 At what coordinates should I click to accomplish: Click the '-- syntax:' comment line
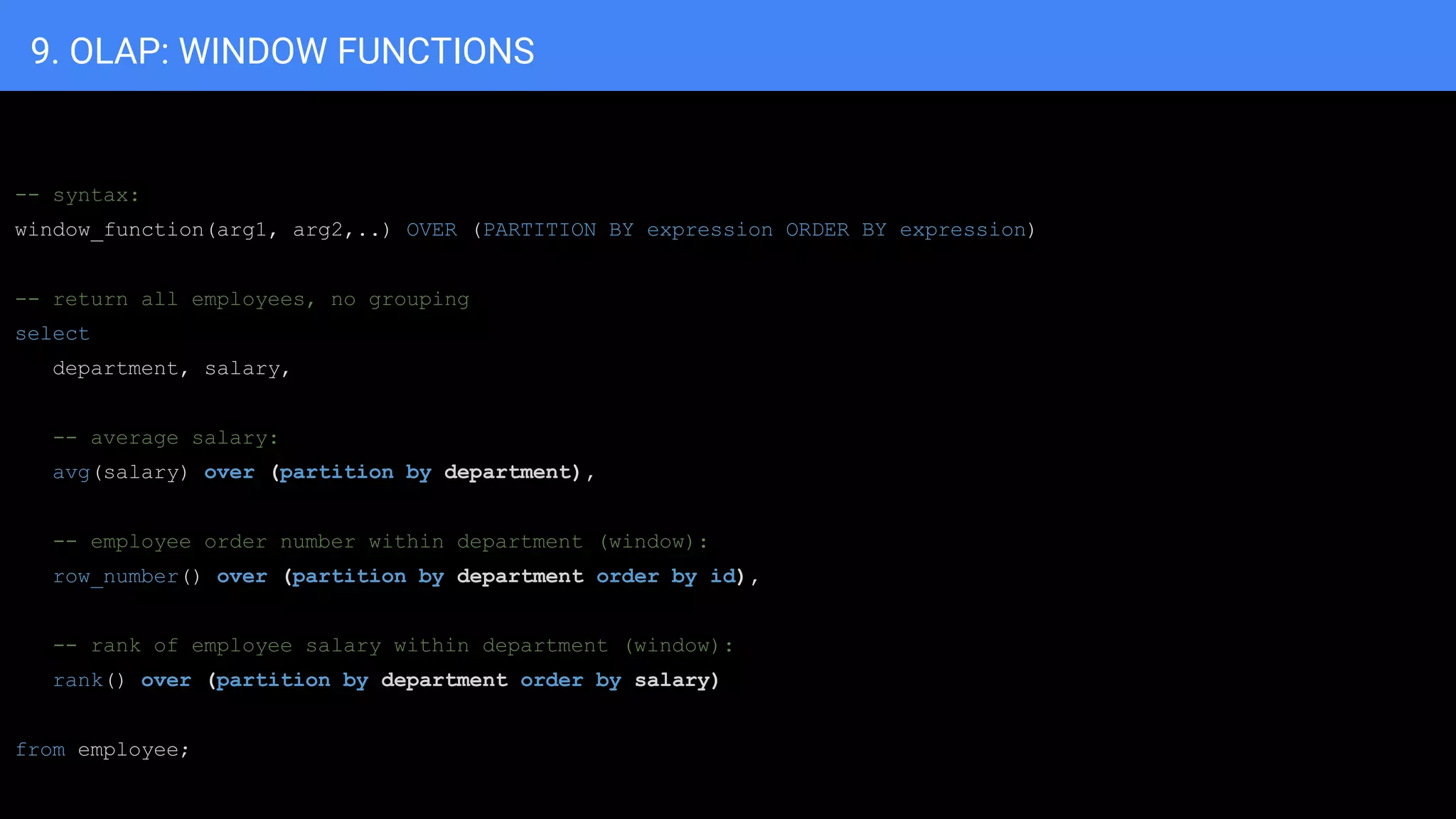77,195
